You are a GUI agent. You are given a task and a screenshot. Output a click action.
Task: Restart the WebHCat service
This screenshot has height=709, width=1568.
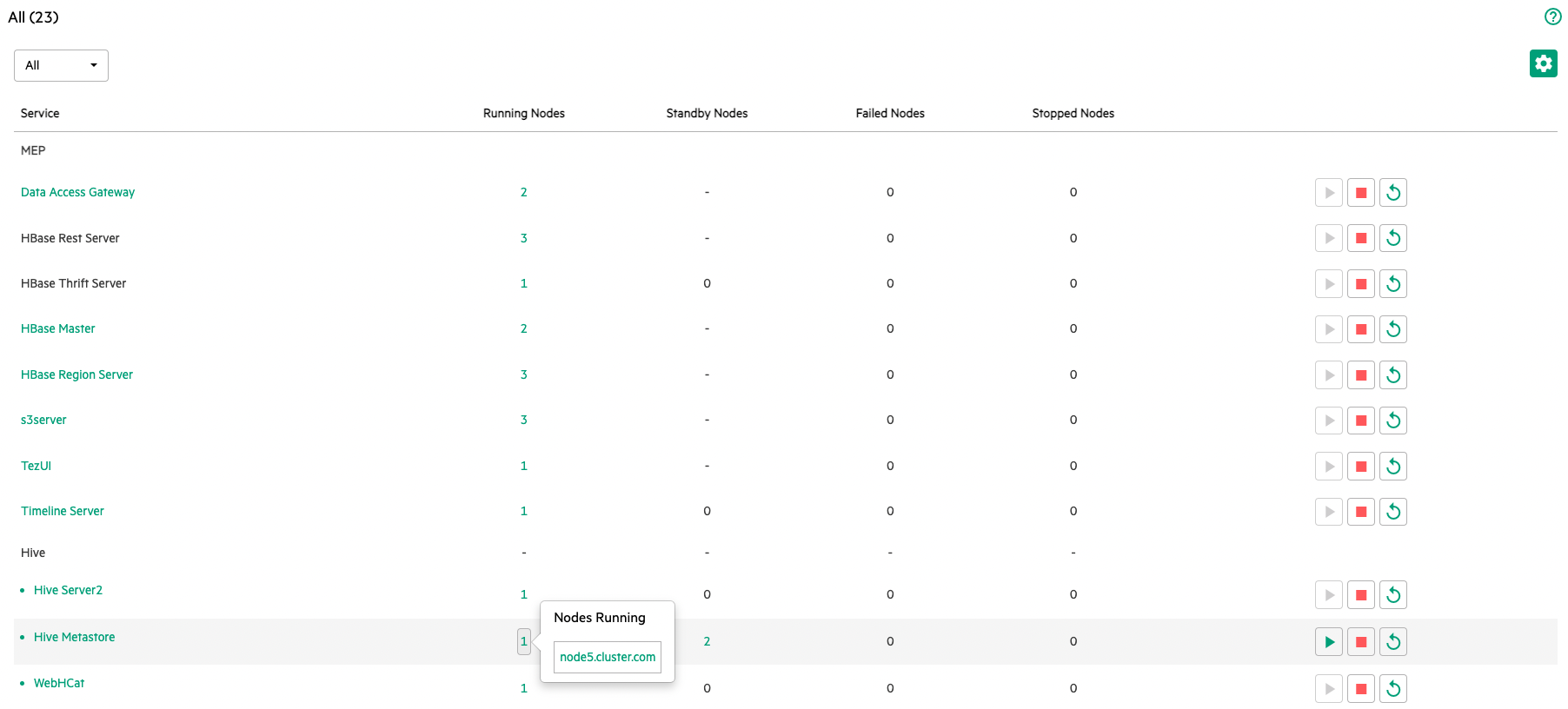pyautogui.click(x=1392, y=689)
